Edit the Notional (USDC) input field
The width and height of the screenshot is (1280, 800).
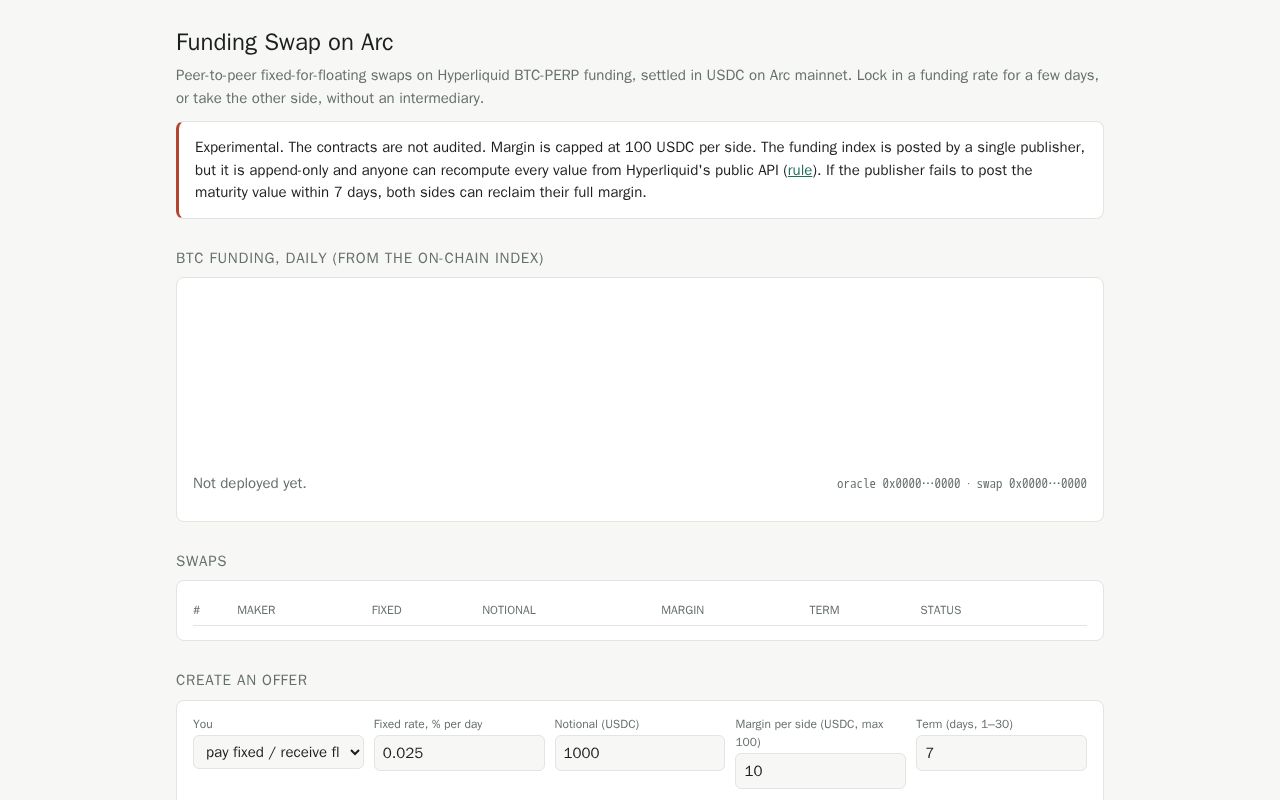[640, 753]
